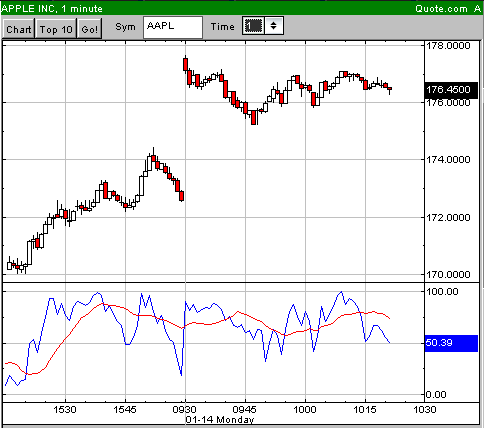484x428 pixels.
Task: Click the Time label
Action: pyautogui.click(x=223, y=27)
